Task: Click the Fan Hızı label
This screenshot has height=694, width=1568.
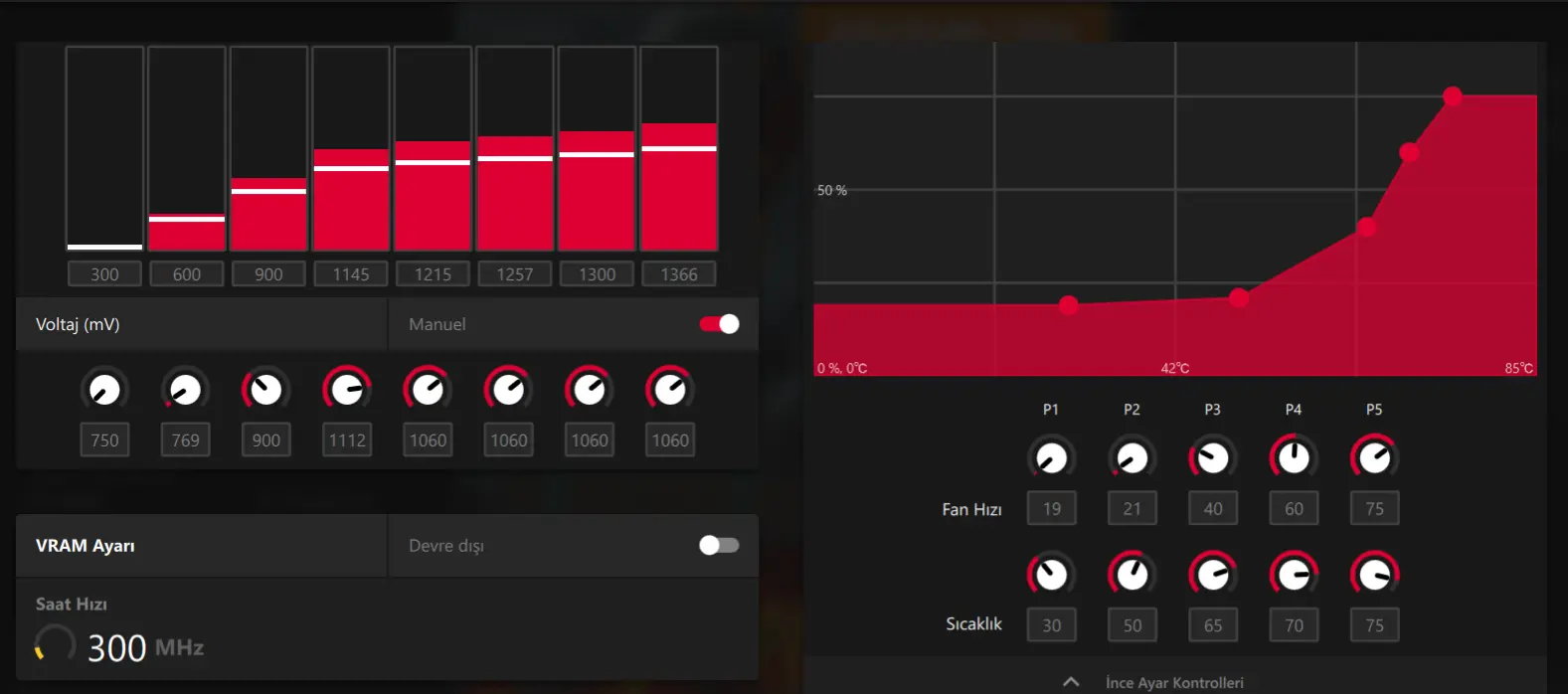Action: 971,509
